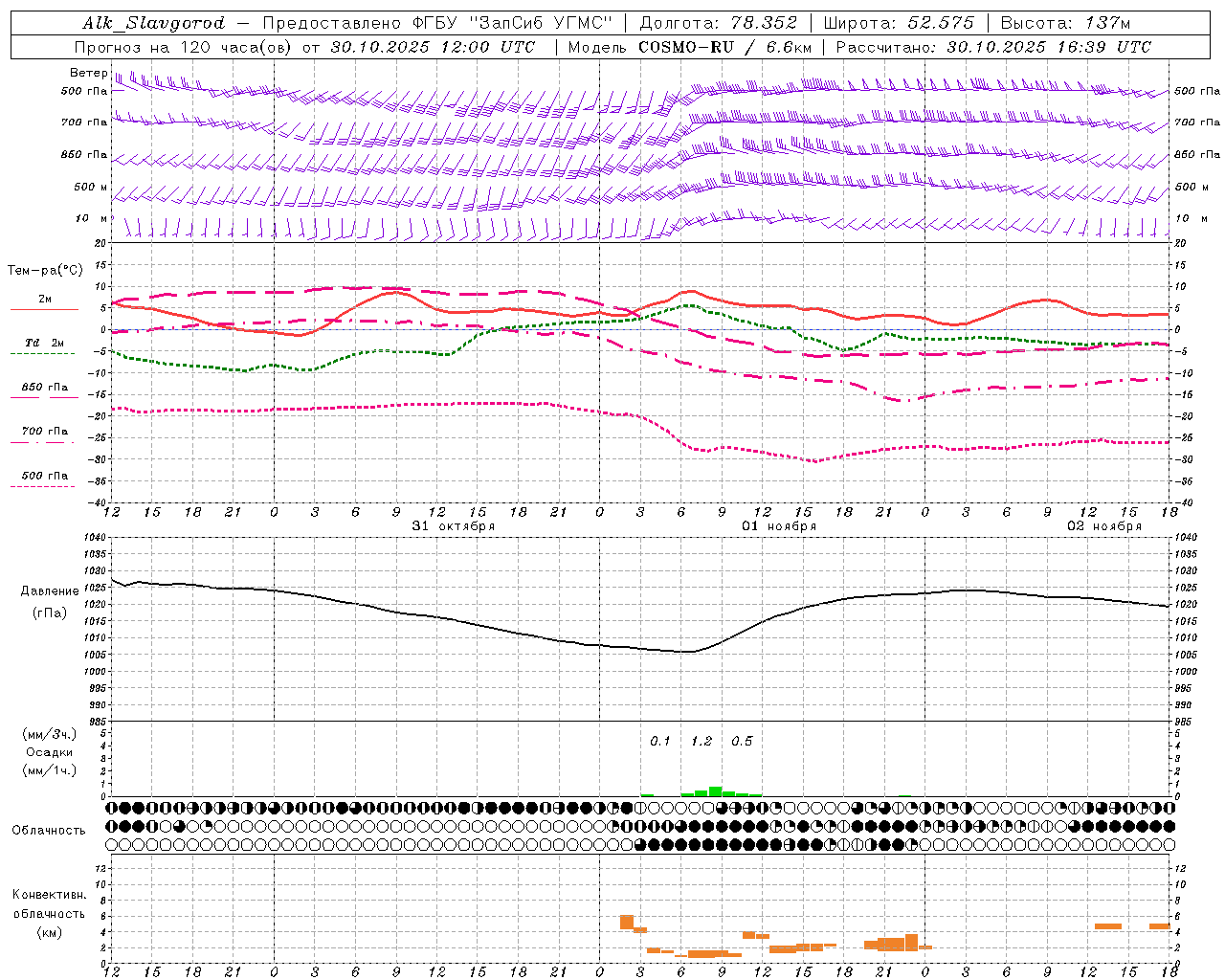Screen dimensions: 1225x980
Task: Click the model label "Модель COSMO-RU / 6.6км"
Action: (690, 47)
